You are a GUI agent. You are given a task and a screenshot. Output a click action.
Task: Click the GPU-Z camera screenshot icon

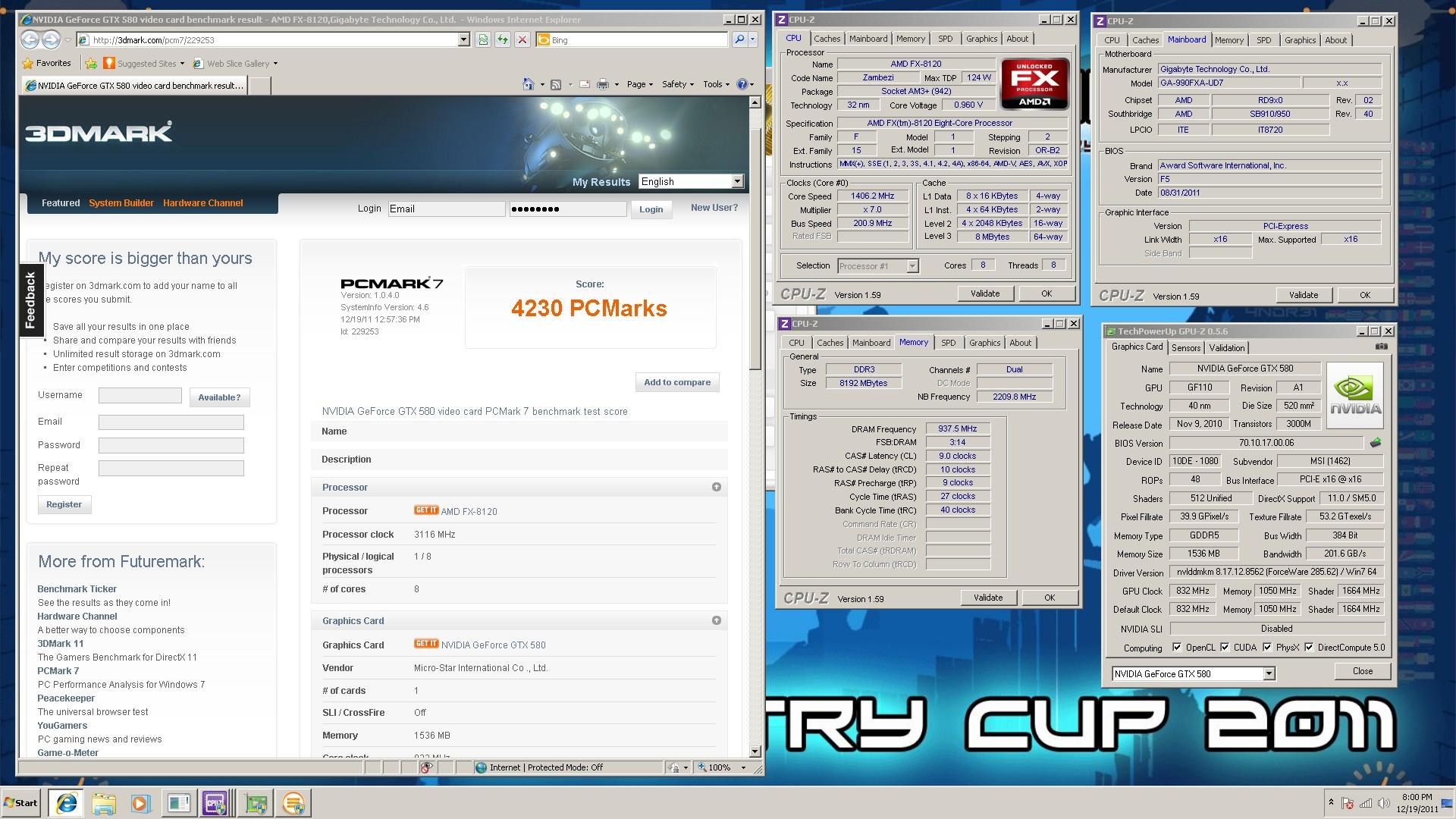[x=1382, y=347]
